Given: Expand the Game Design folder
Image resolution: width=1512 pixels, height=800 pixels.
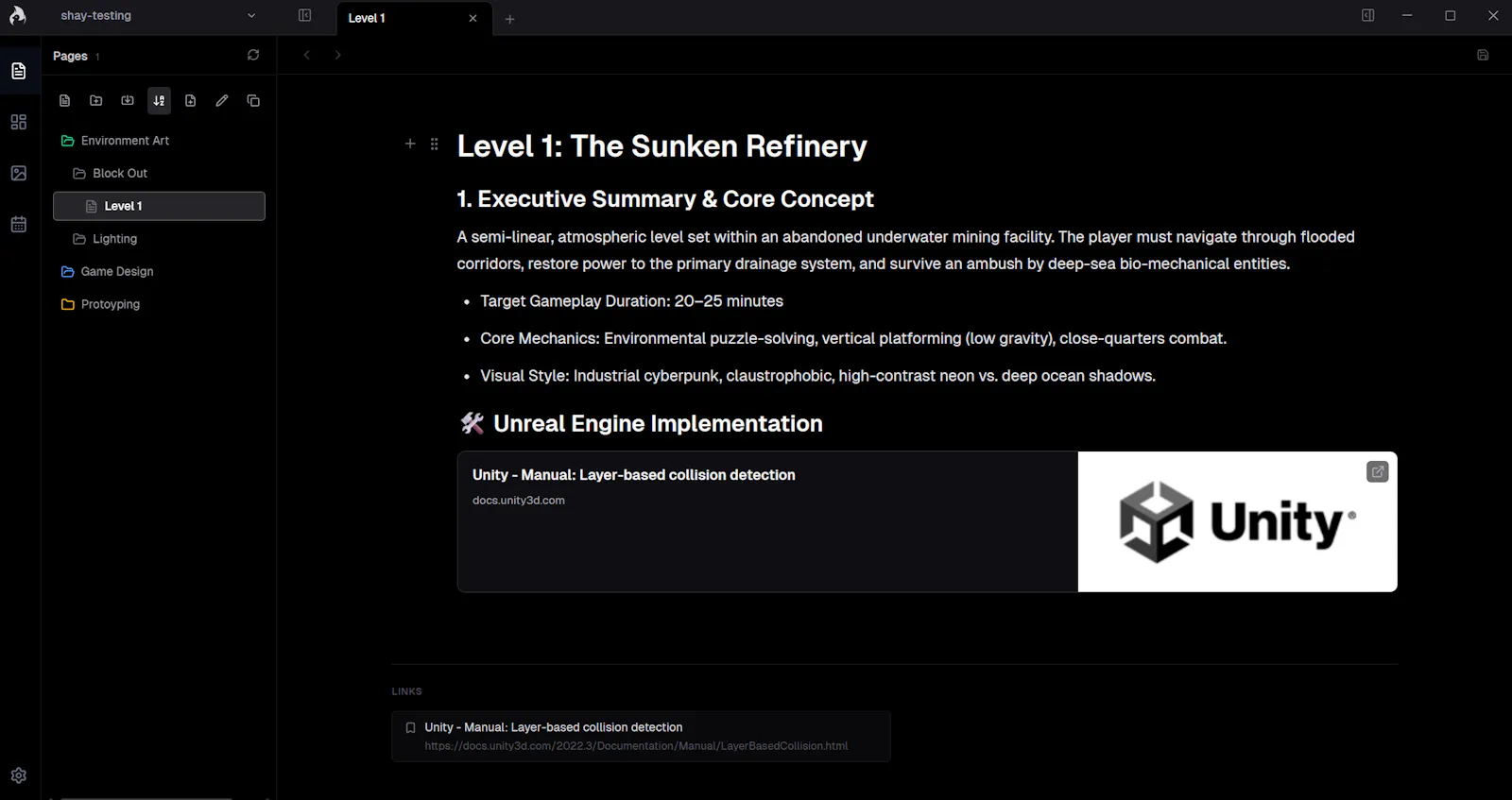Looking at the screenshot, I should [x=159, y=272].
